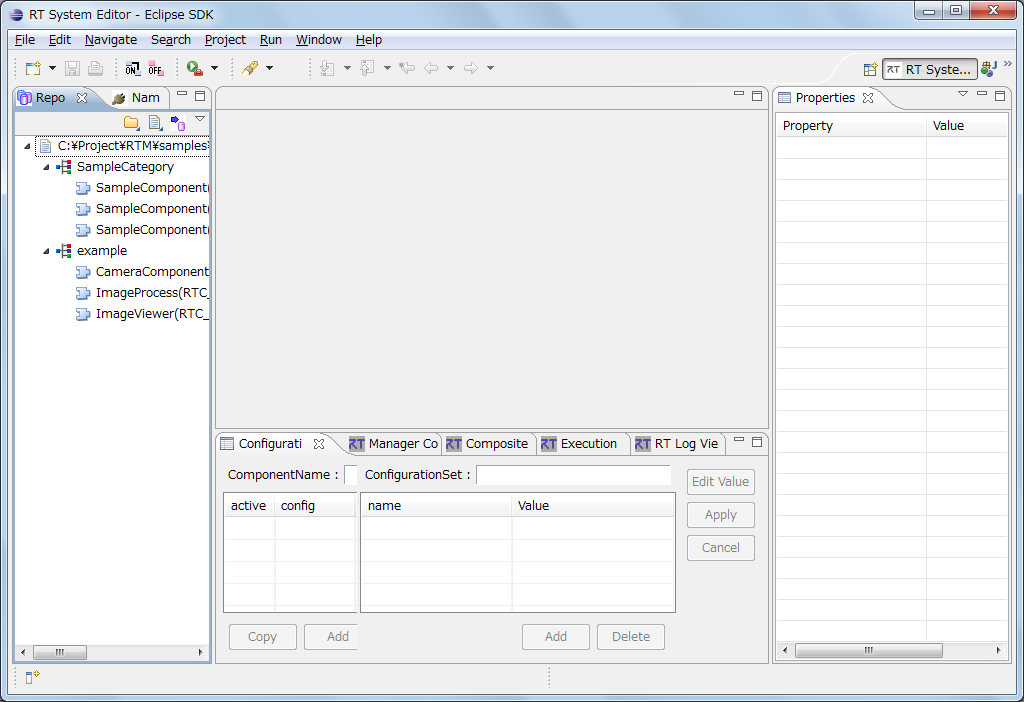Go to next annotation icon
Viewport: 1024px width, 702px height.
[328, 68]
